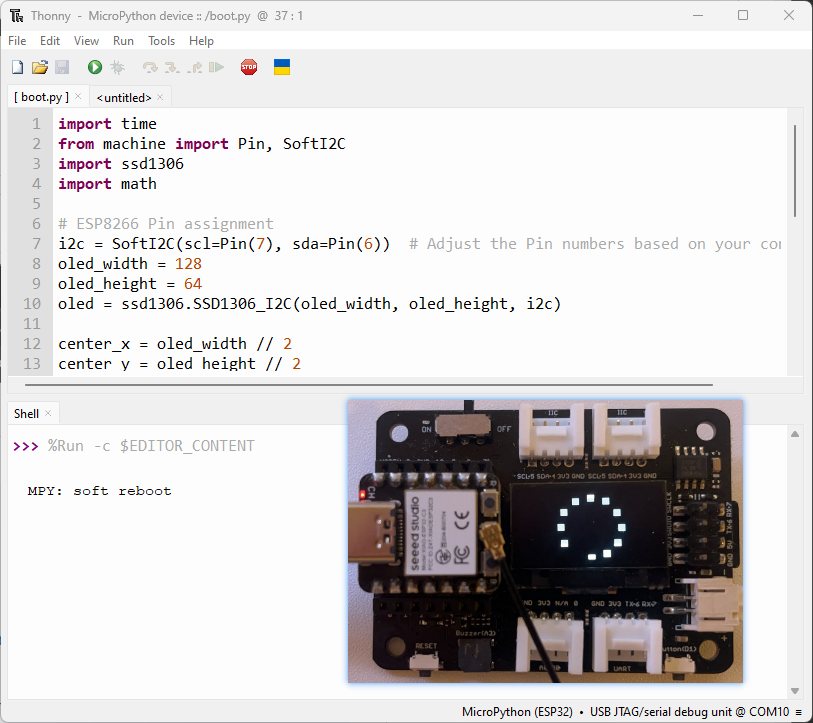Open the Tools menu

[161, 41]
